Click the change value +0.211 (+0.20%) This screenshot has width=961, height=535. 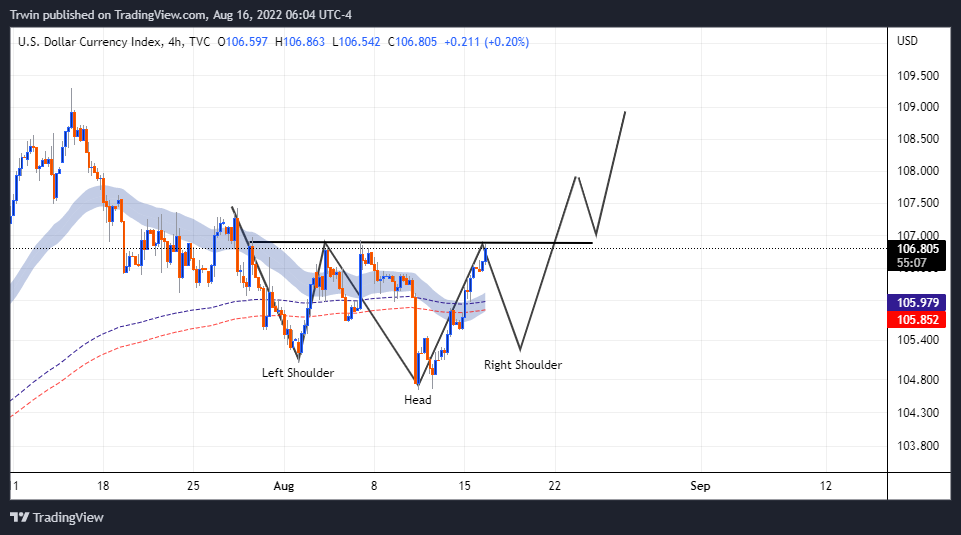487,42
